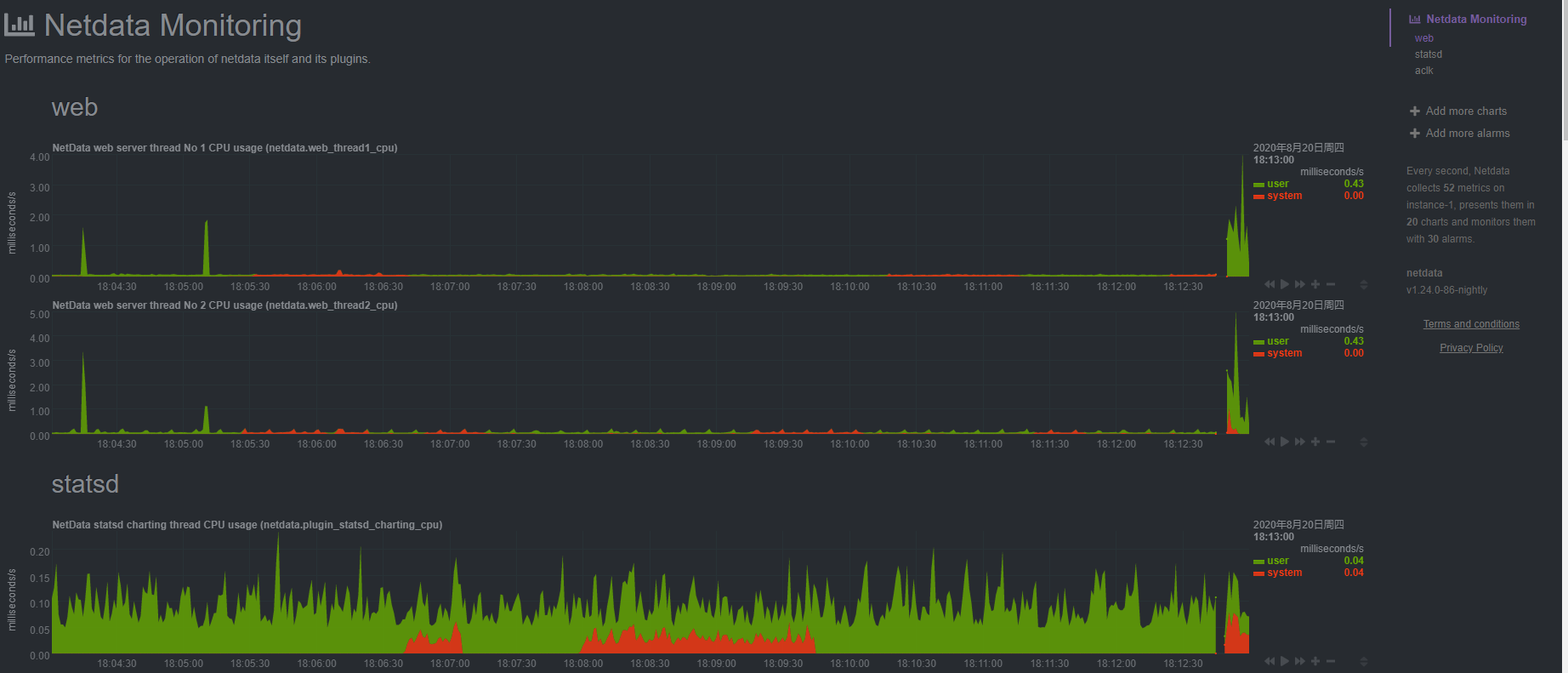
Task: Toggle system dimension in web thread 2 legend
Action: pyautogui.click(x=1284, y=353)
